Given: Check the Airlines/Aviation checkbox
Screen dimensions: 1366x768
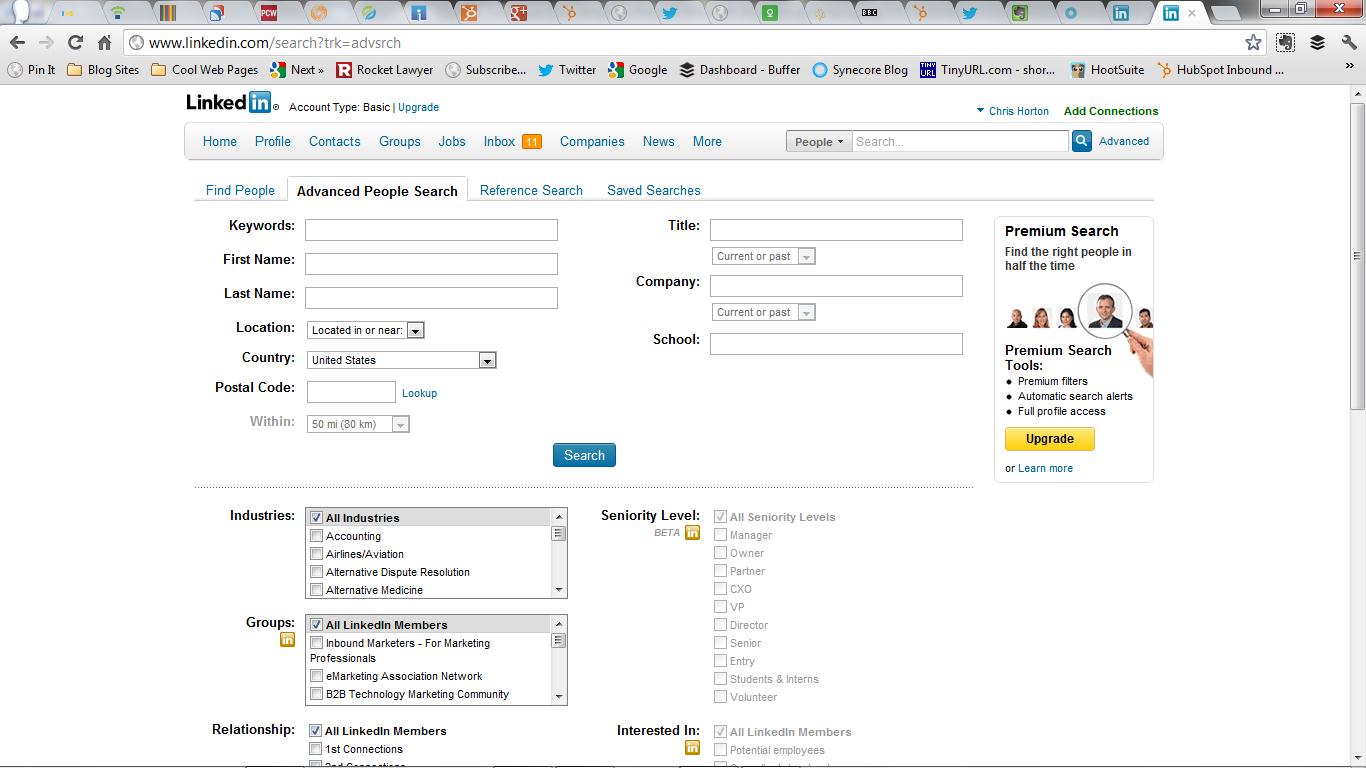Looking at the screenshot, I should [316, 554].
